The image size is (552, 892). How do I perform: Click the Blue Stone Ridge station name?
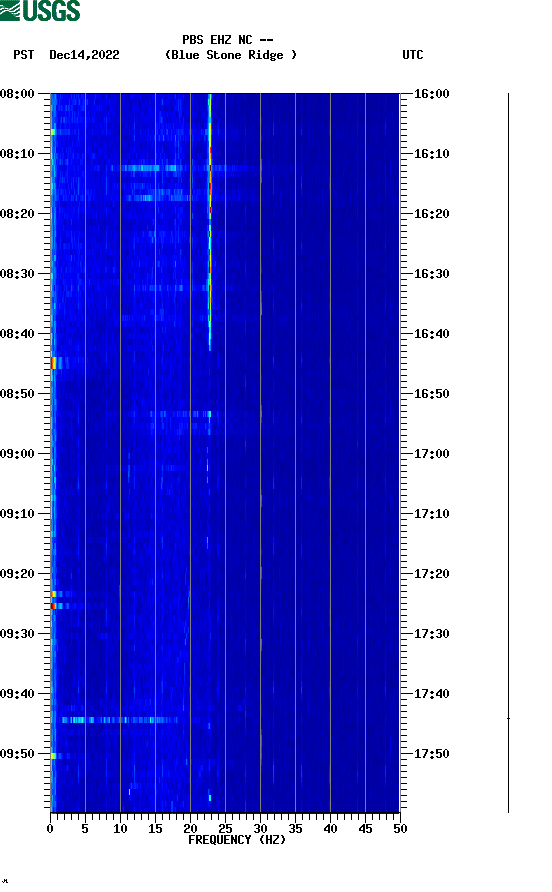click(230, 55)
